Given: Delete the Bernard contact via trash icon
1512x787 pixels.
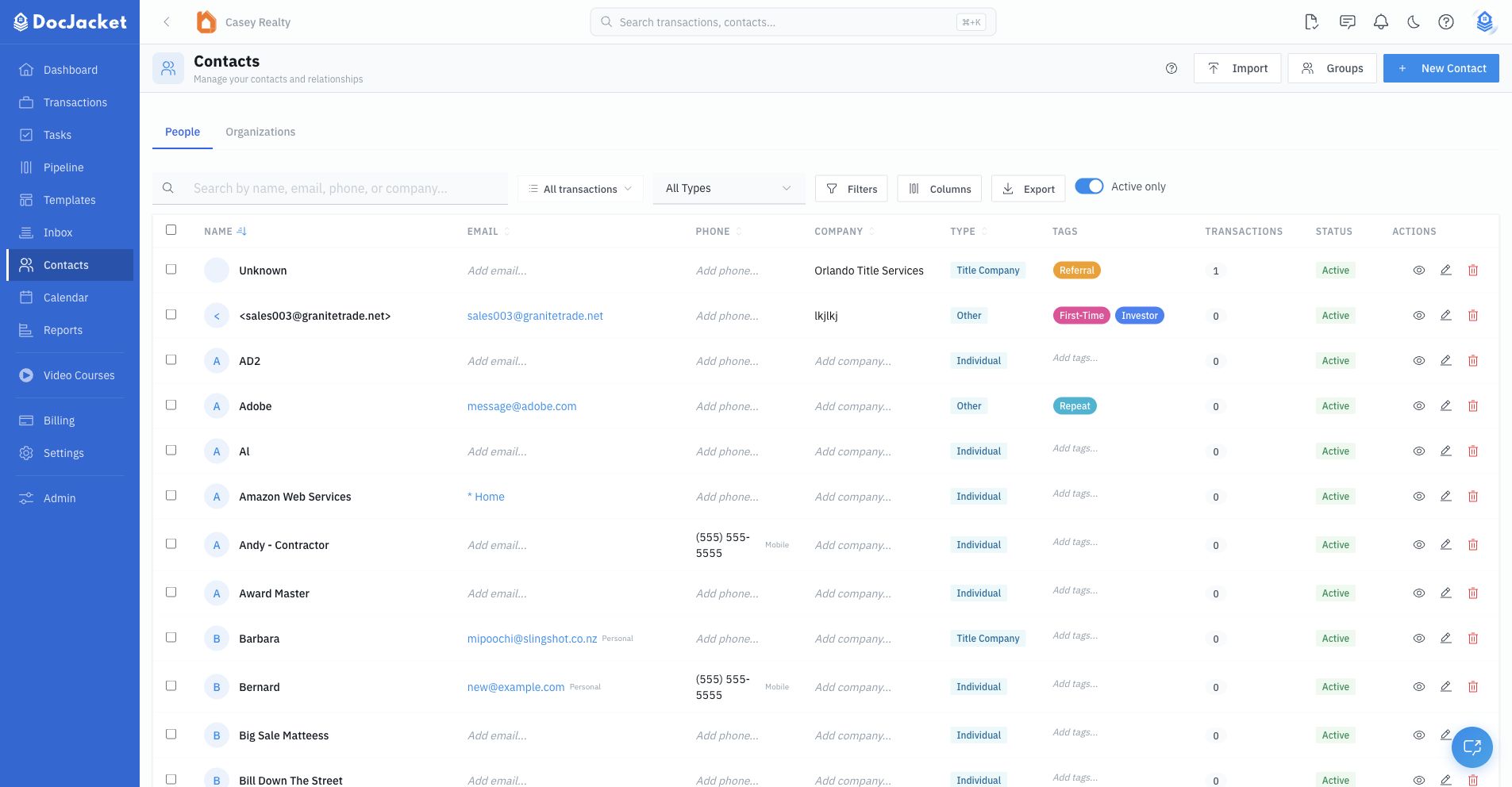Looking at the screenshot, I should pos(1473,687).
